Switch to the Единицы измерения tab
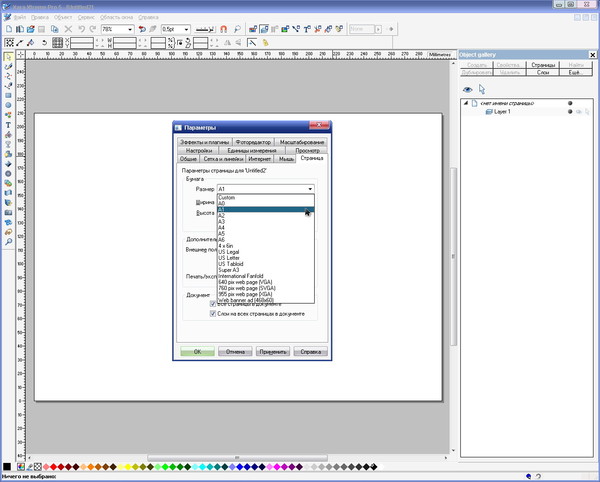Viewport: 600px width, 482px height. (x=252, y=150)
